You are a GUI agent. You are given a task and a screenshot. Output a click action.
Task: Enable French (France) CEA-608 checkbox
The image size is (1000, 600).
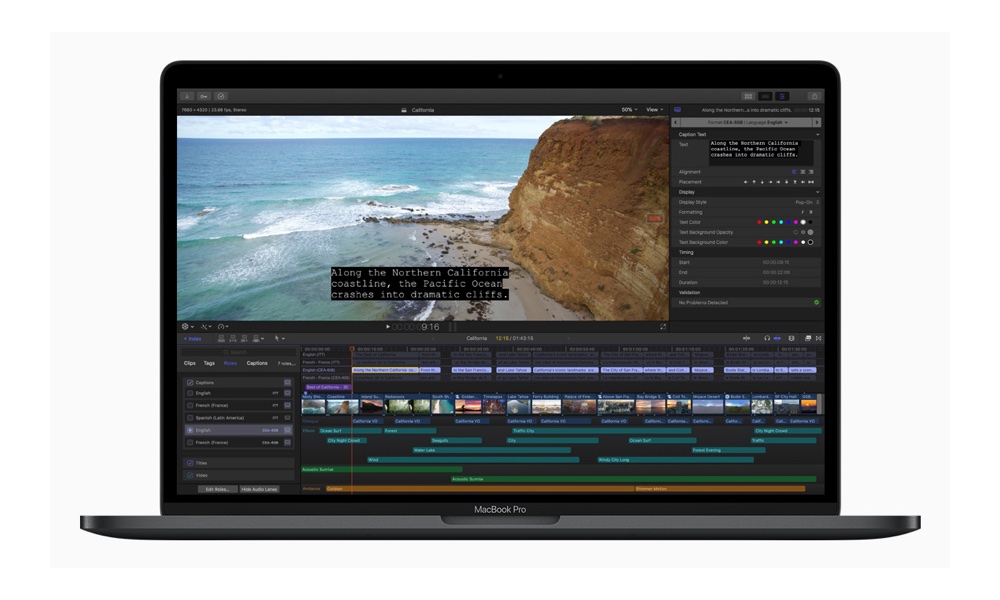190,443
